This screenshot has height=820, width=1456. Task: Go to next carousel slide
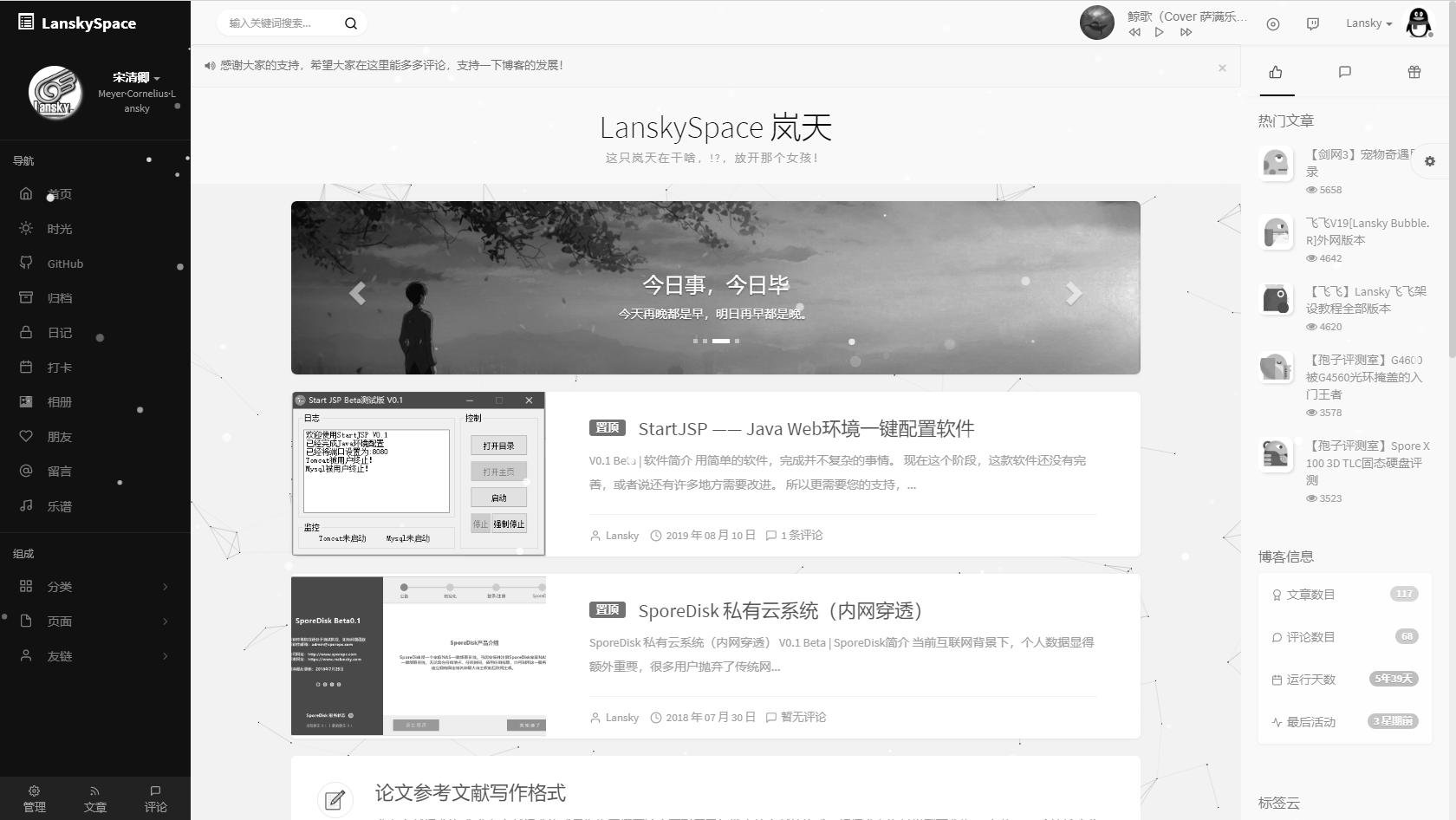pos(1073,293)
